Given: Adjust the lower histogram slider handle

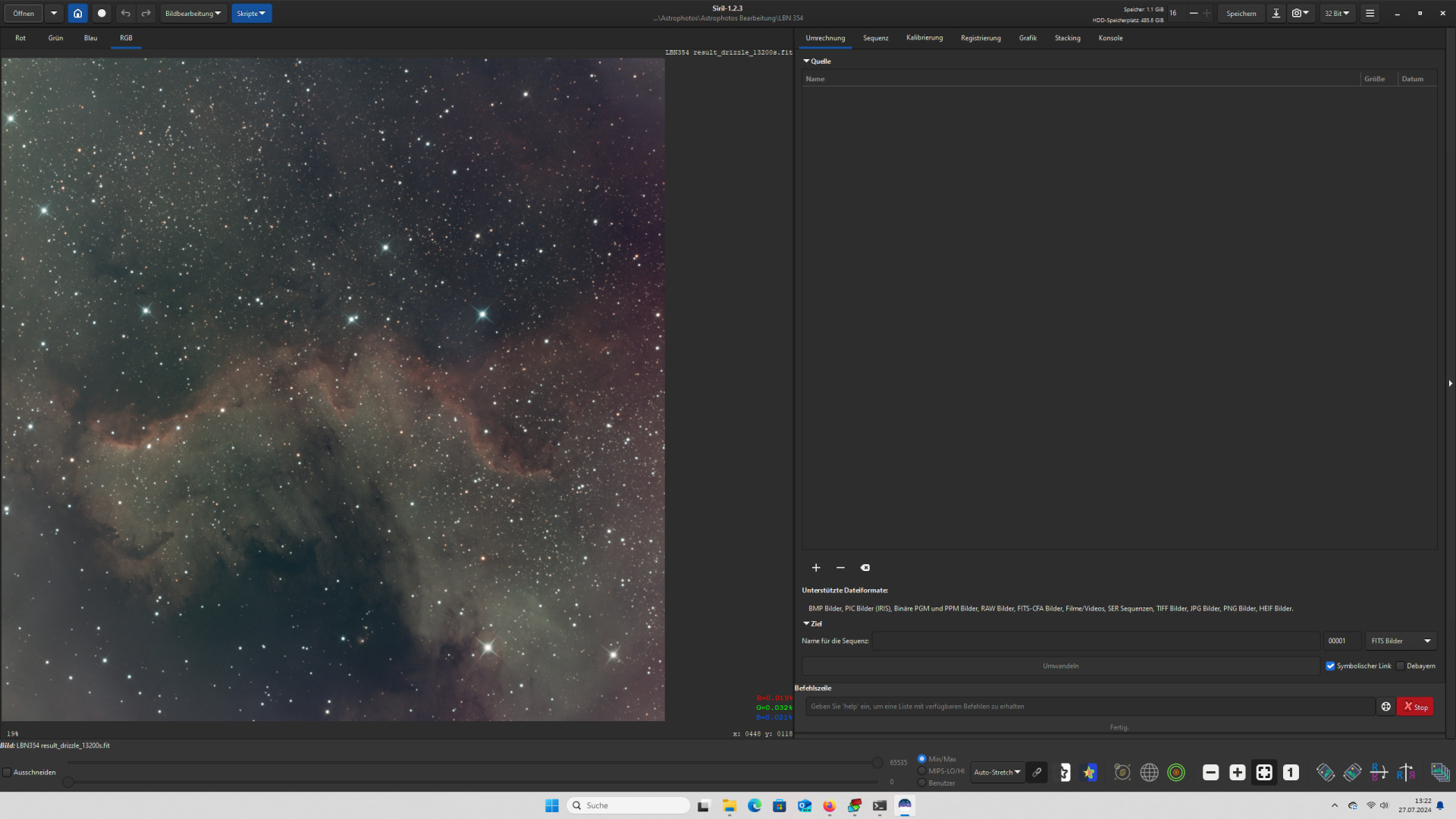Looking at the screenshot, I should [x=68, y=782].
